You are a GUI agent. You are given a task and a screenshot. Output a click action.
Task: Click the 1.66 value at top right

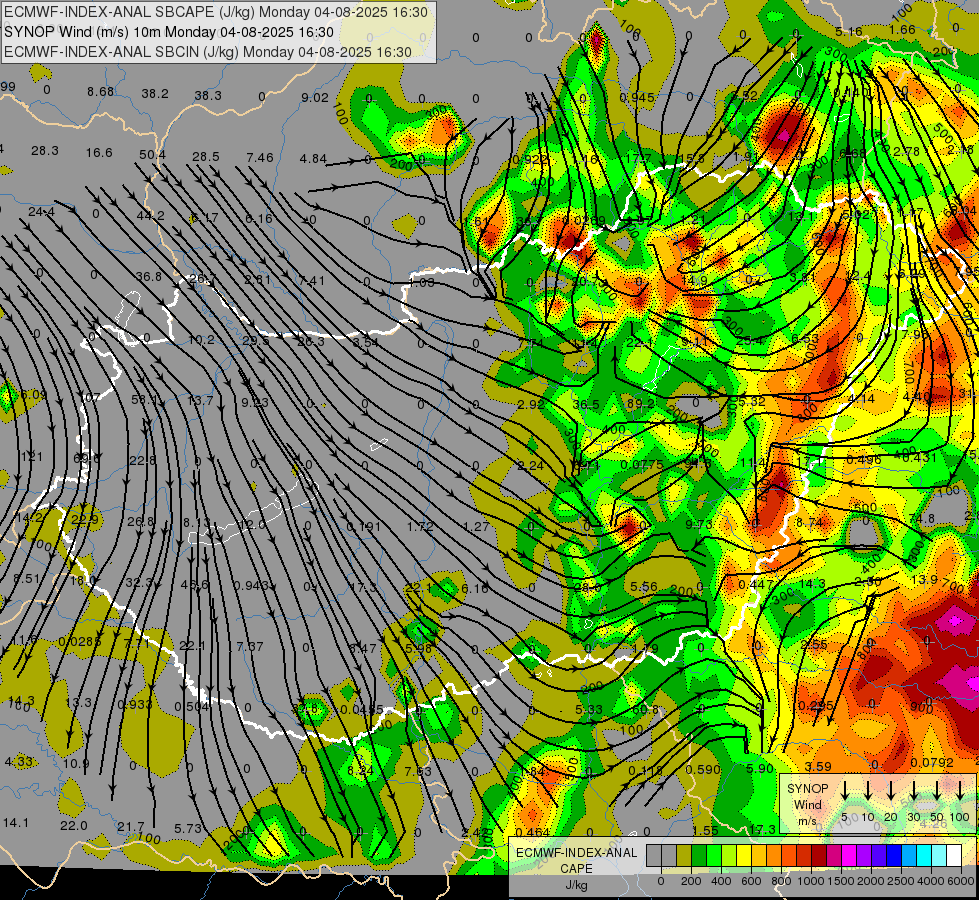click(x=902, y=29)
